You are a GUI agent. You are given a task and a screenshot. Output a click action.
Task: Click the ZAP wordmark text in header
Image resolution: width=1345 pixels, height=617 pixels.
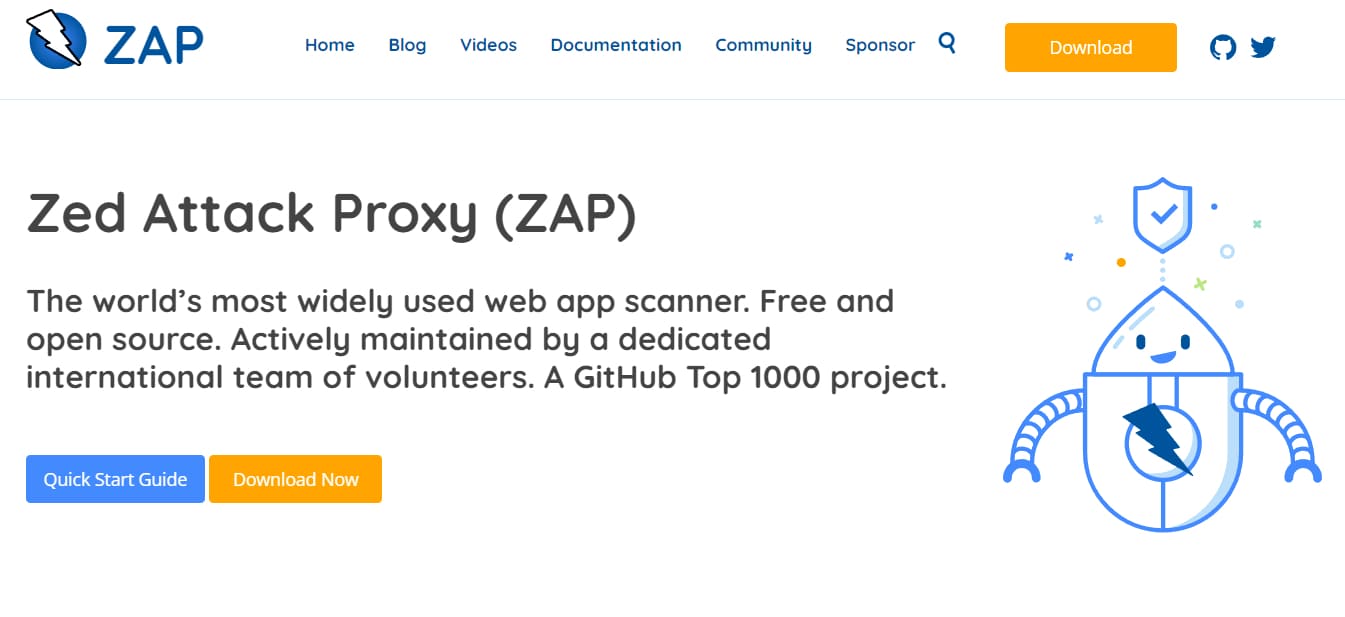coord(153,42)
